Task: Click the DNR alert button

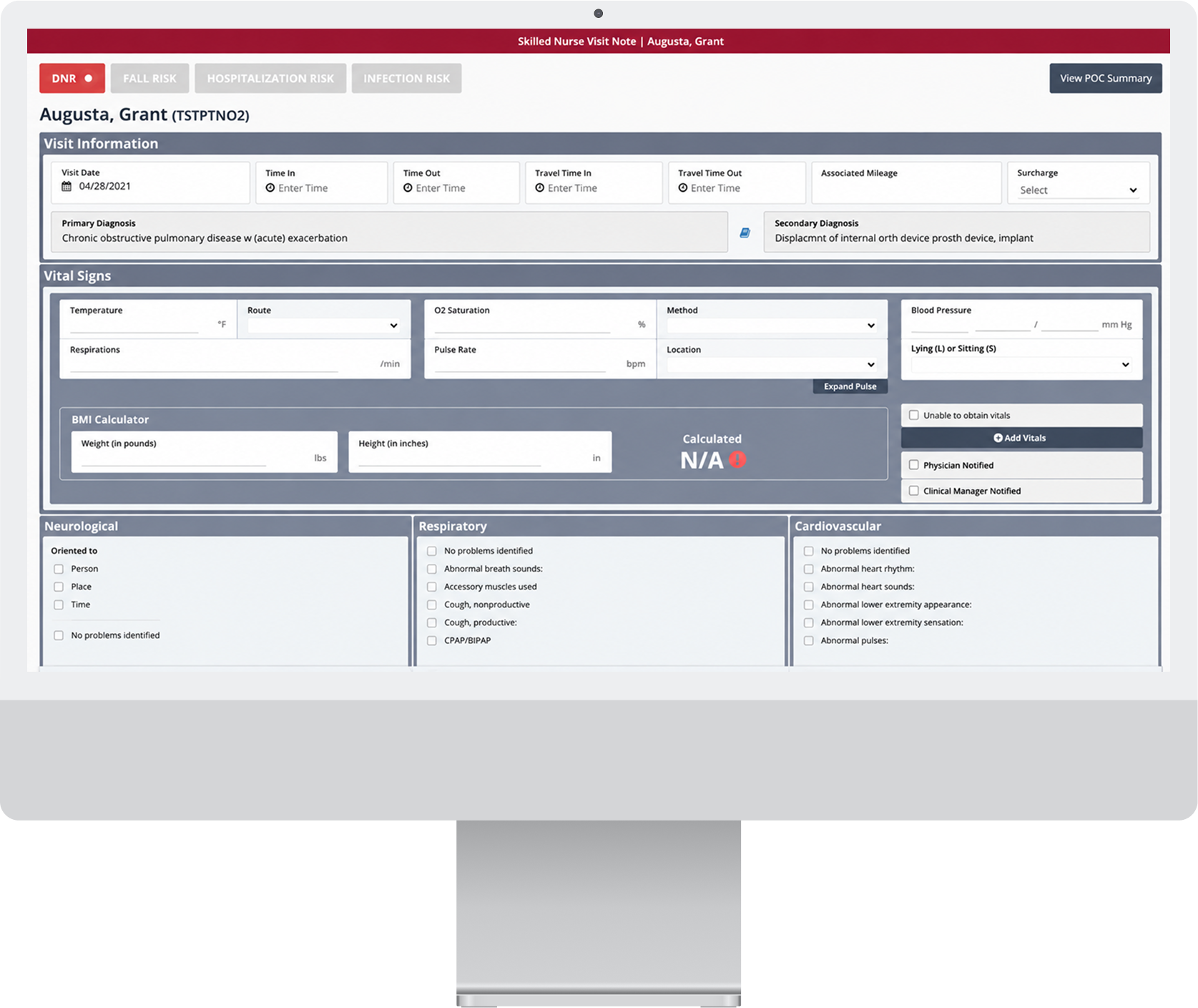Action: click(x=72, y=78)
